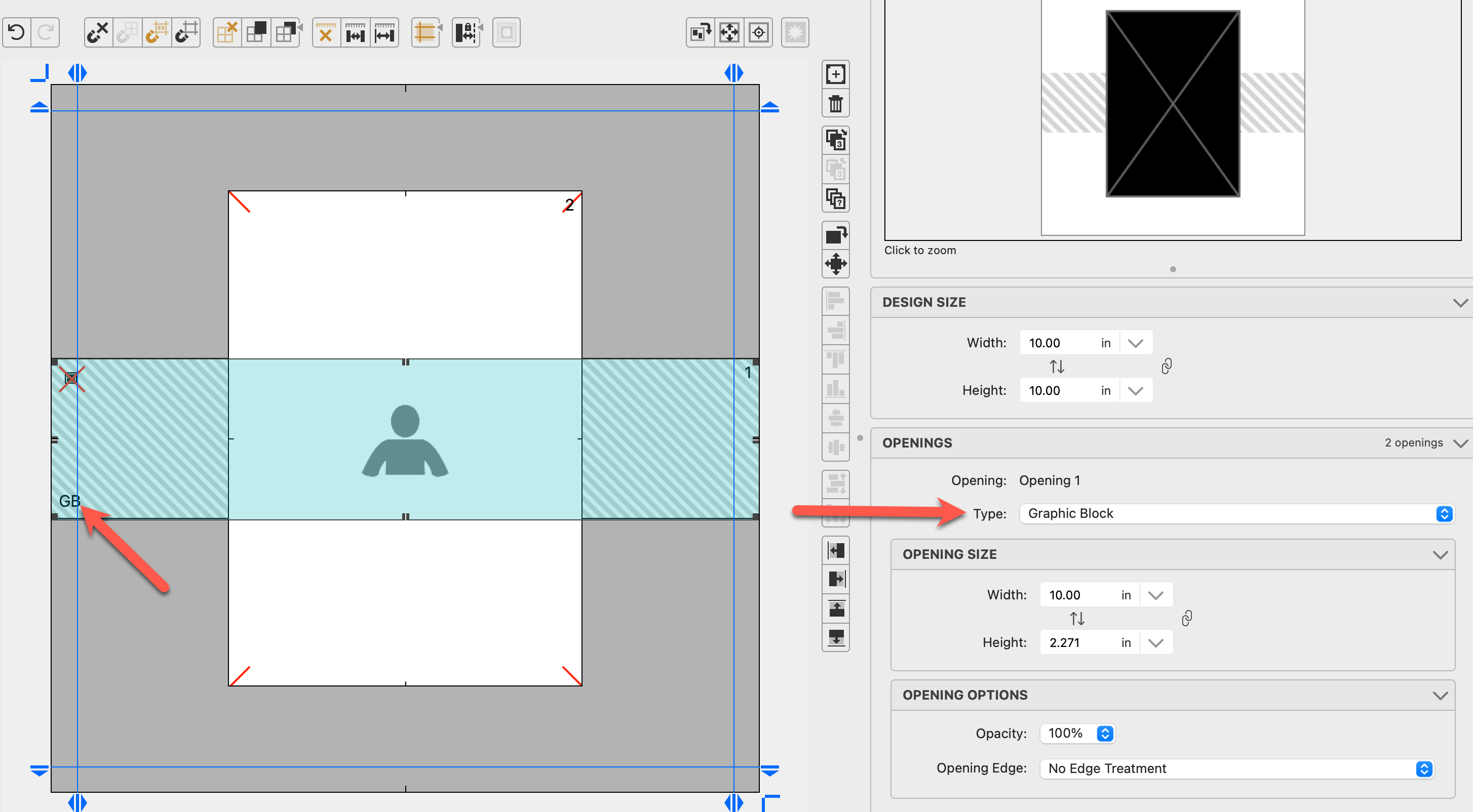Collapse the DESIGN SIZE section

[x=1459, y=302]
